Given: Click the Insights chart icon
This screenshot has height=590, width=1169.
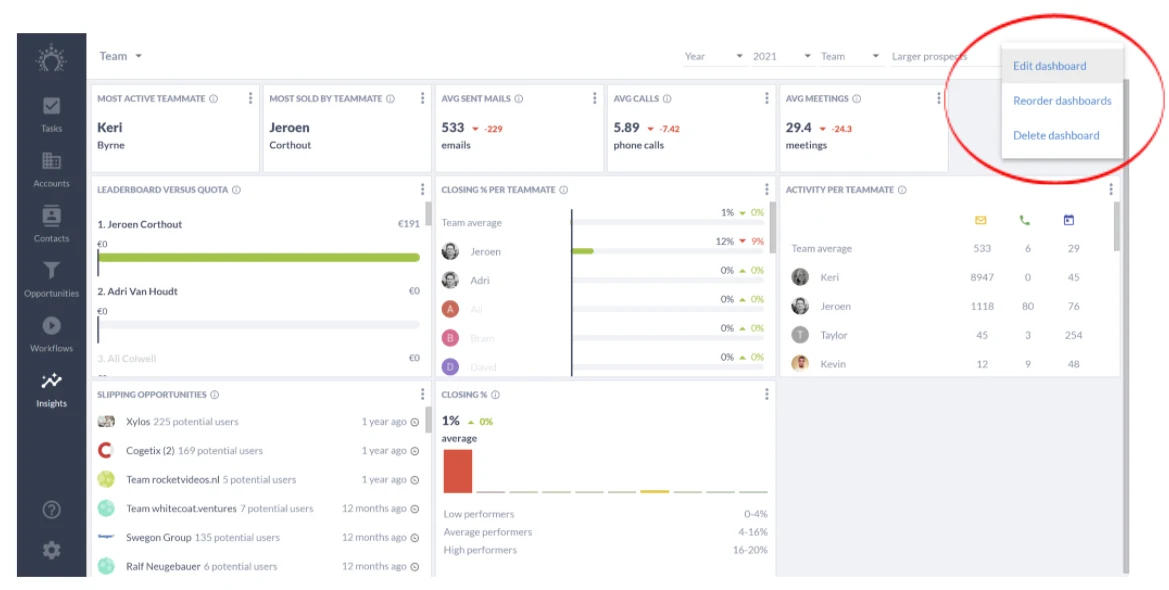Looking at the screenshot, I should click(51, 380).
